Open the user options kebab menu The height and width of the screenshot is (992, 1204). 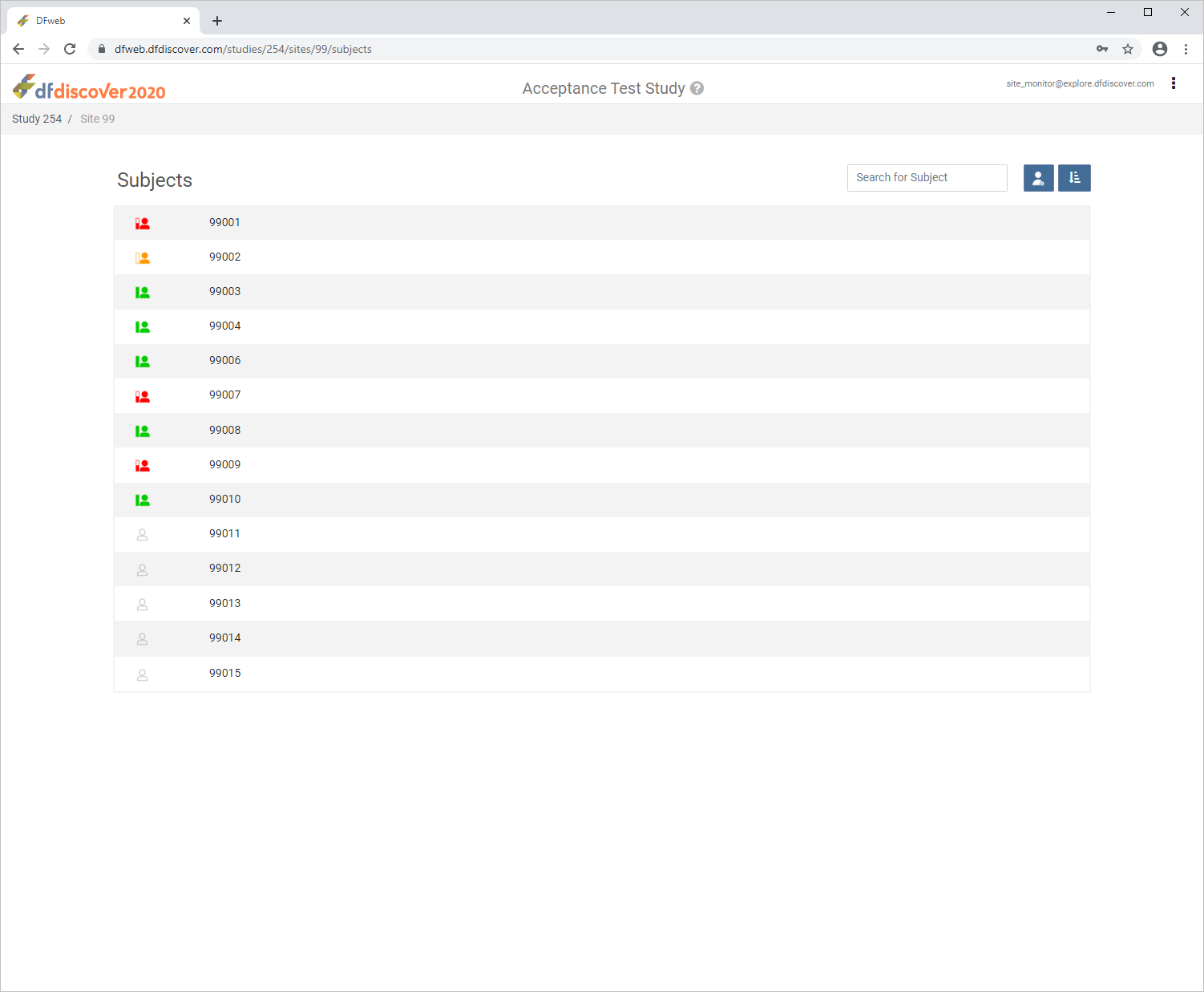pos(1174,83)
